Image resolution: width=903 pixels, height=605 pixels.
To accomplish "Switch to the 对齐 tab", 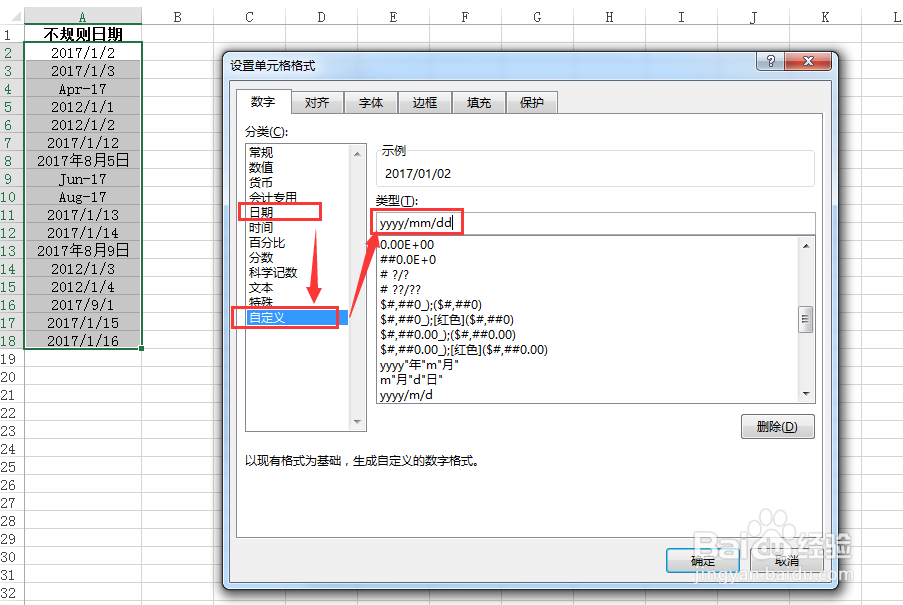I will (x=317, y=103).
